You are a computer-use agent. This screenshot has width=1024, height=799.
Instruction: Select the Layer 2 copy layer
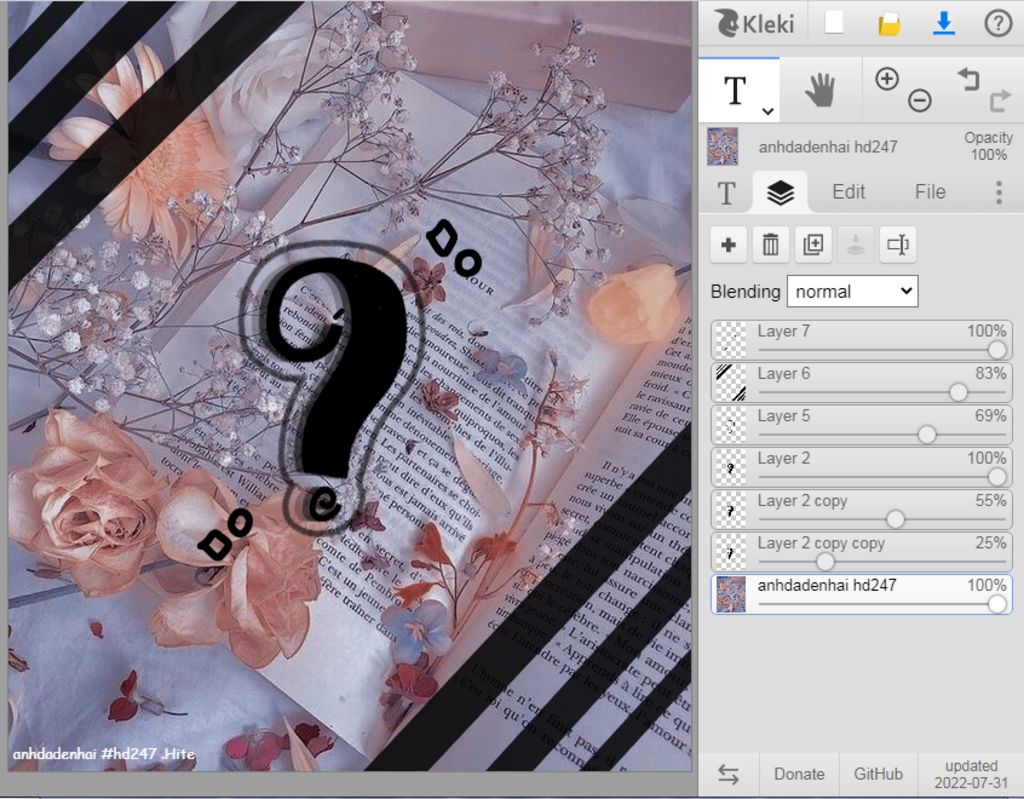click(861, 510)
